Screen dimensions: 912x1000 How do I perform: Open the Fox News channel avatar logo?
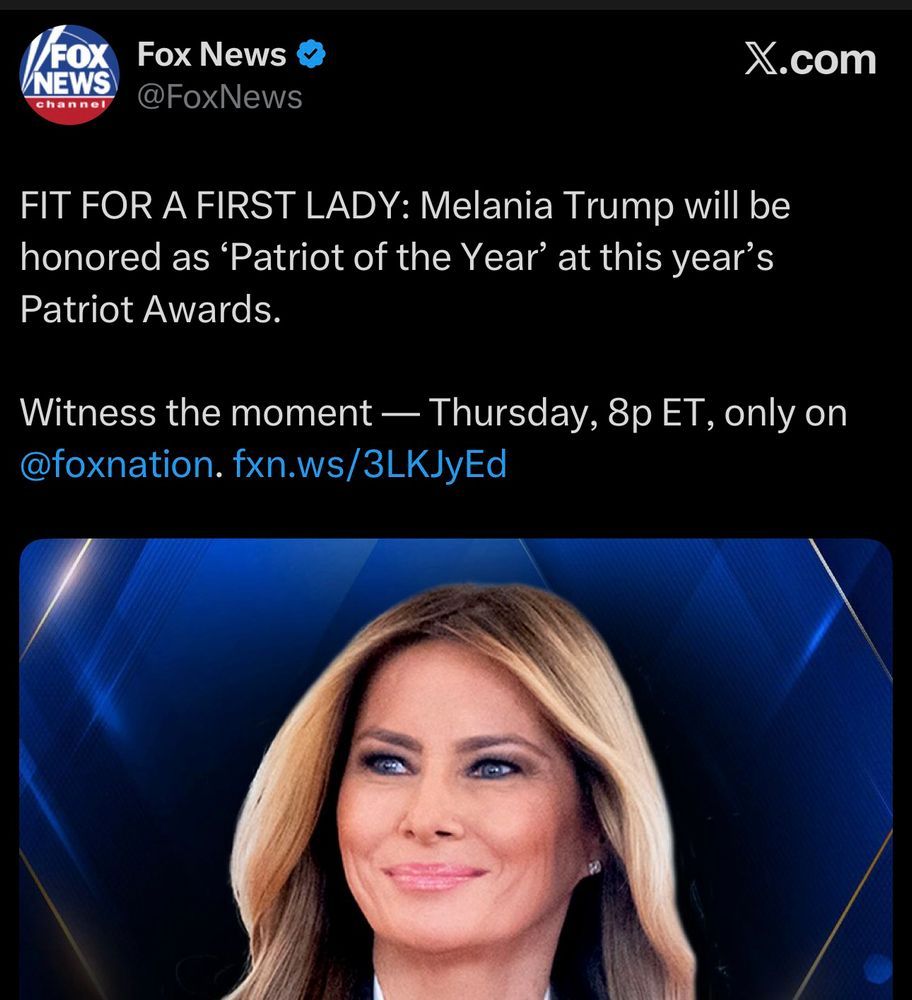(70, 75)
